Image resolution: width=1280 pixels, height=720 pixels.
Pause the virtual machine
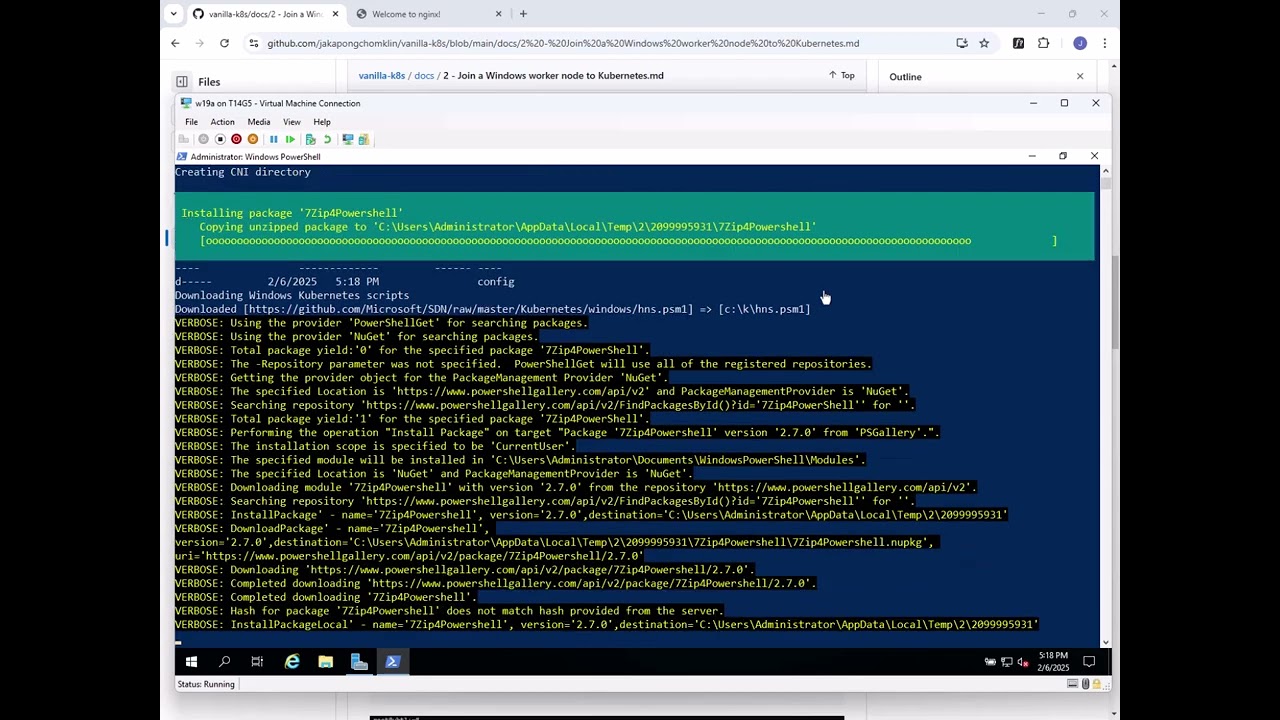click(x=273, y=139)
